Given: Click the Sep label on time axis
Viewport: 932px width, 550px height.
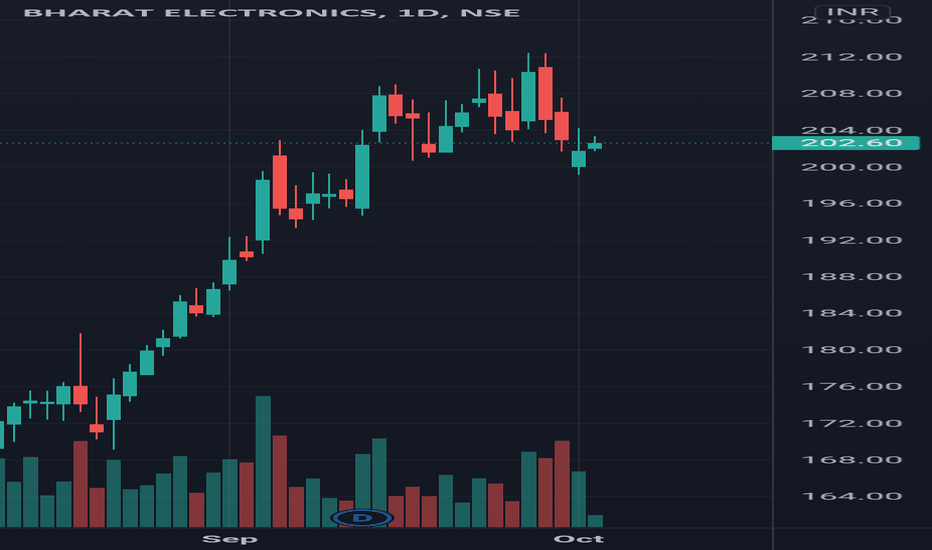Looking at the screenshot, I should pos(229,539).
